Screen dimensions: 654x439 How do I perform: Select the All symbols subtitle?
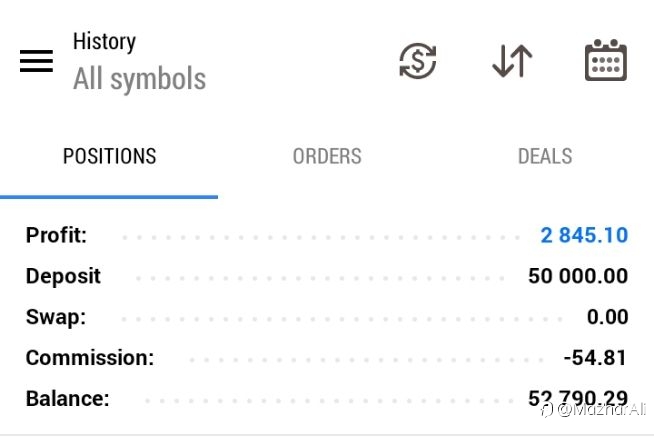139,80
